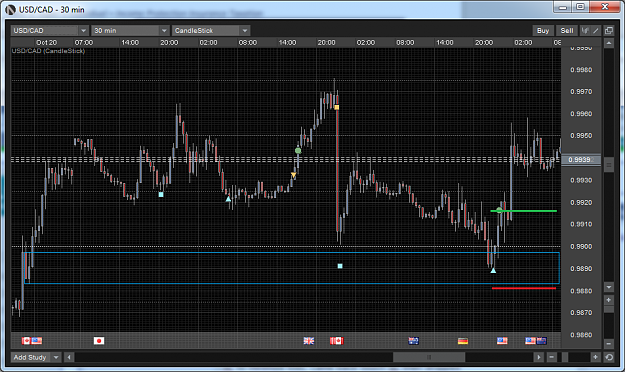Select the bar chart style icon
Screen dimensions: 625x372
585,30
